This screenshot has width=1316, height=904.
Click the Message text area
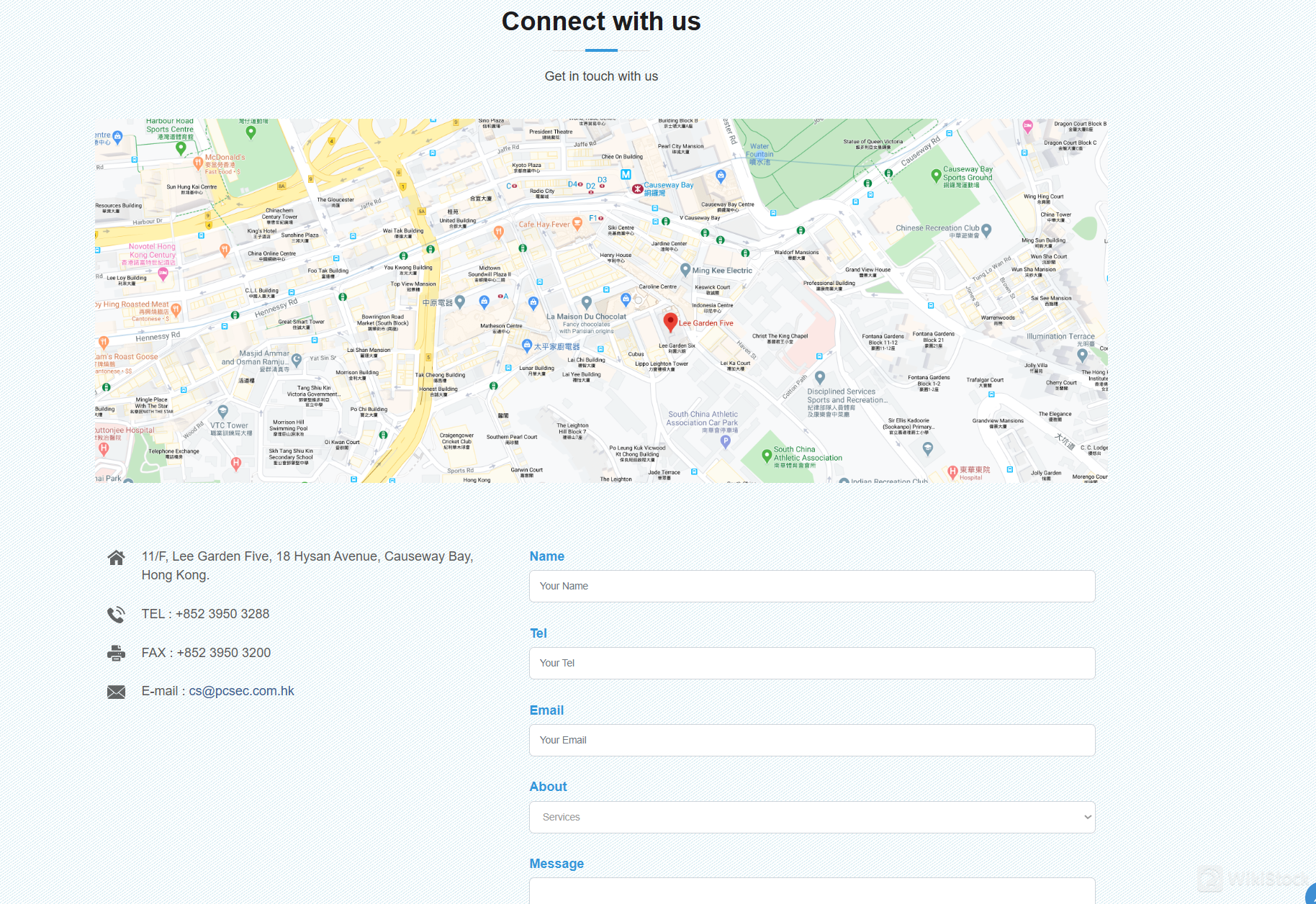pos(811,892)
